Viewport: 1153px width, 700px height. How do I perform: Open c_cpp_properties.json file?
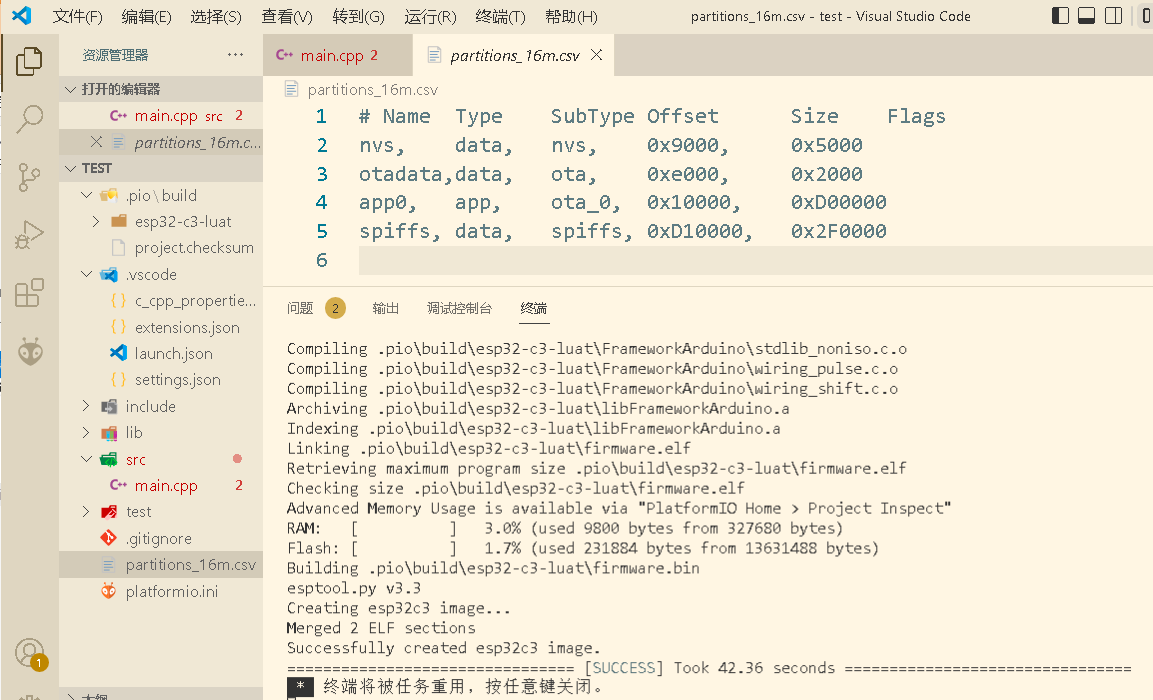(x=160, y=301)
